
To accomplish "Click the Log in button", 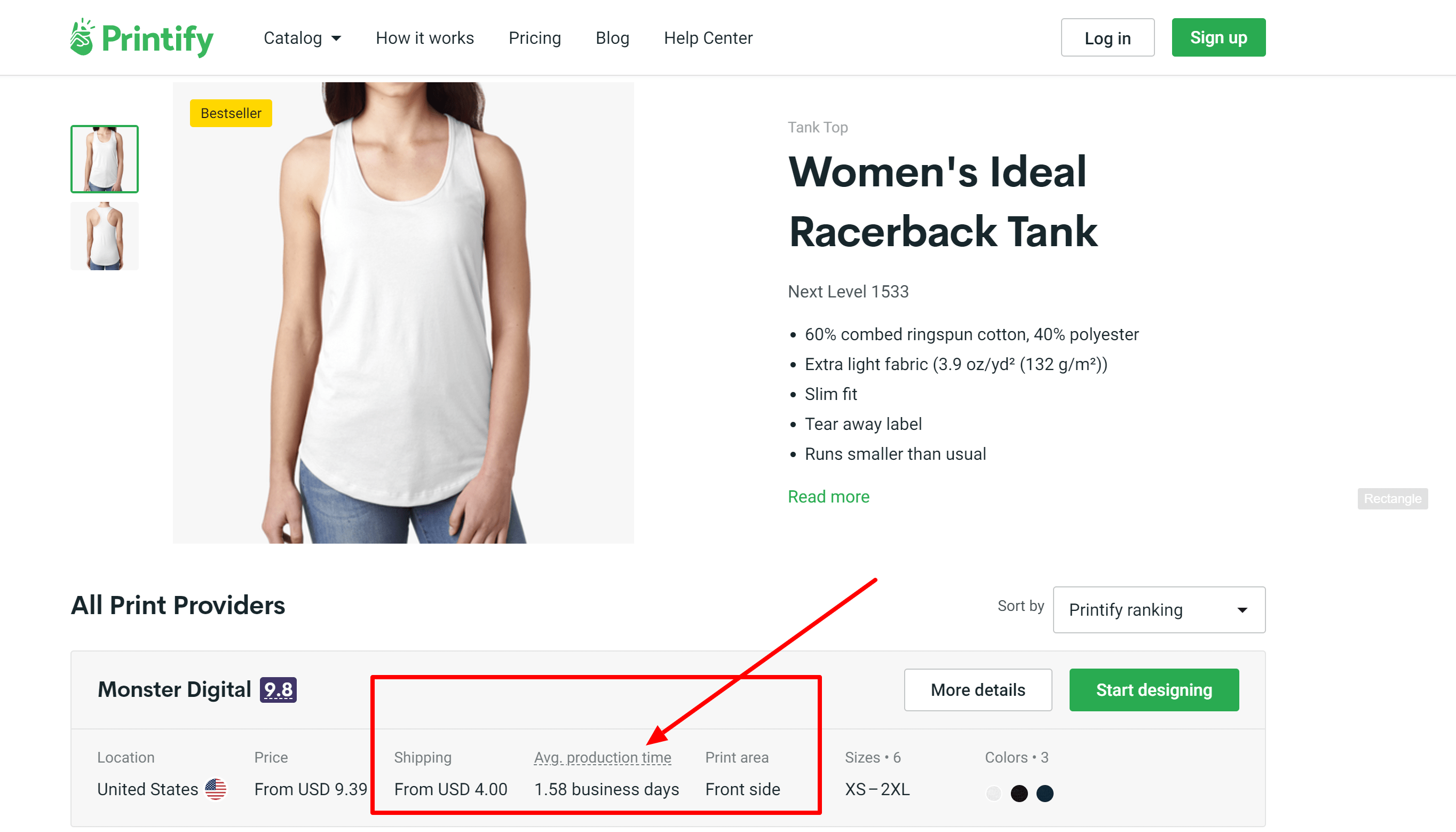I will tap(1107, 38).
